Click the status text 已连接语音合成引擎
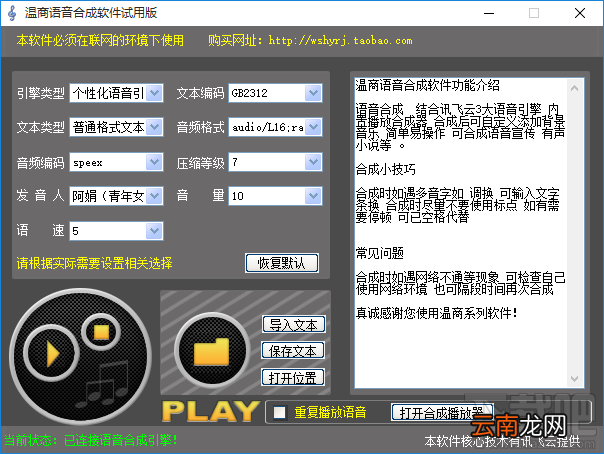 tap(120, 440)
